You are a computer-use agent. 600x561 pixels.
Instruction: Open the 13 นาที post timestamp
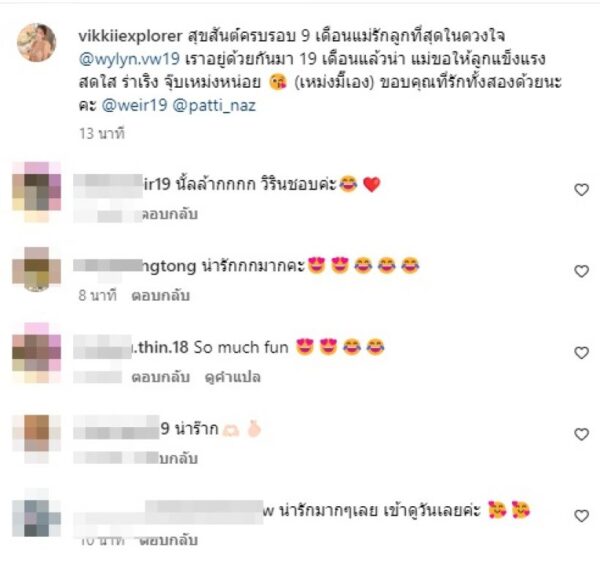click(102, 134)
